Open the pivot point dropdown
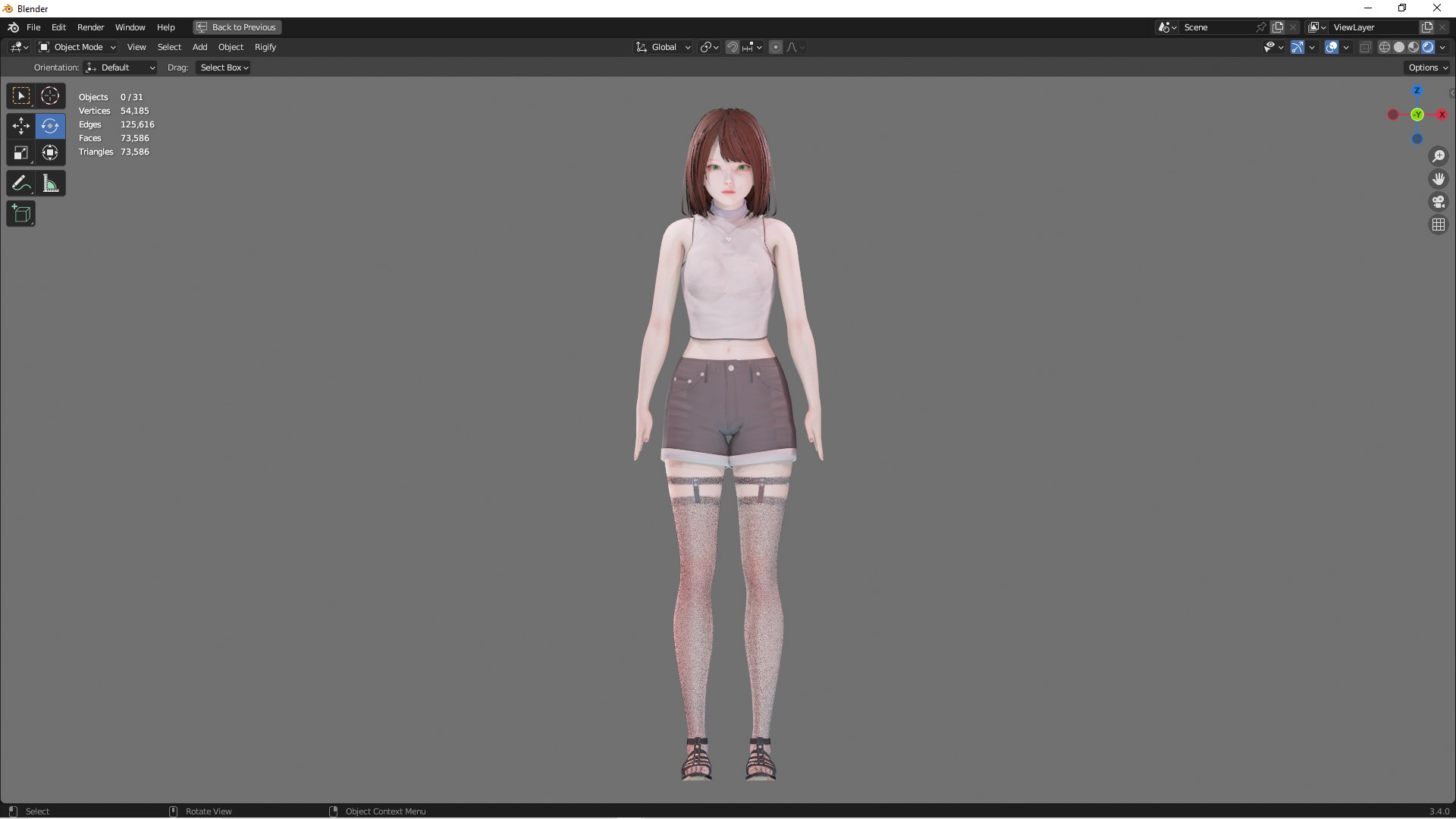Viewport: 1456px width, 819px height. [x=710, y=47]
